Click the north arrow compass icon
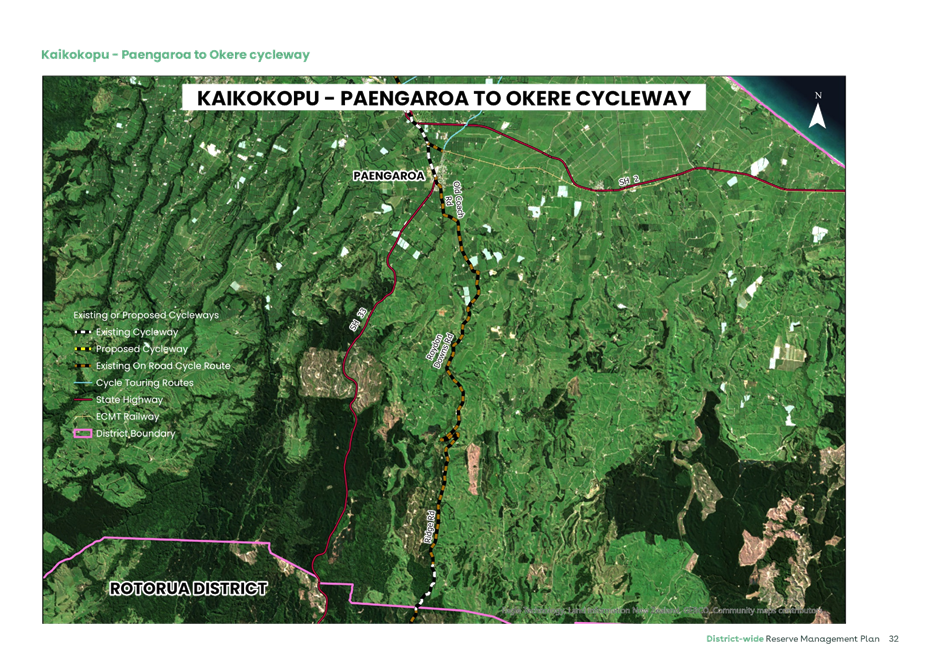This screenshot has height=664, width=939. [x=819, y=115]
